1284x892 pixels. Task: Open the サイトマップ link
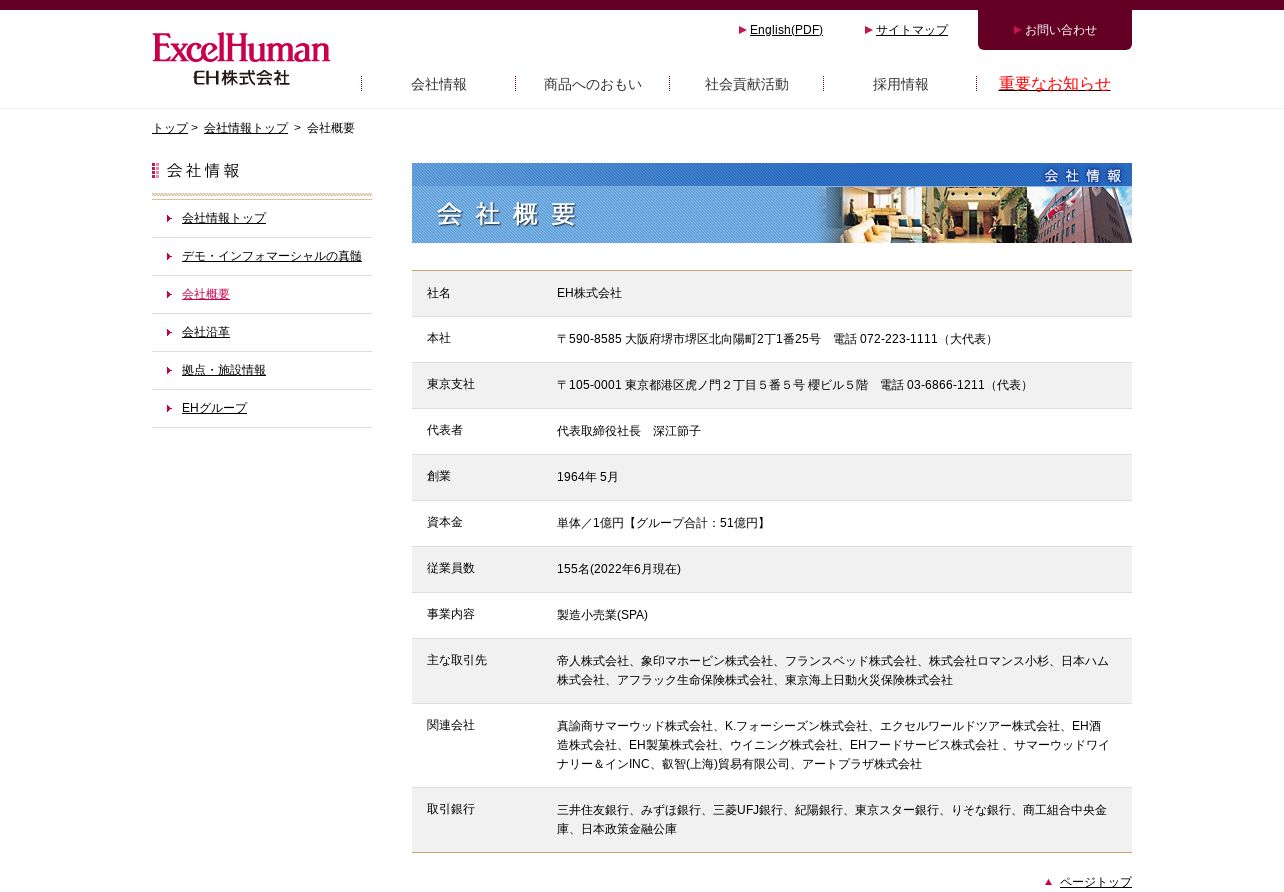[x=912, y=30]
